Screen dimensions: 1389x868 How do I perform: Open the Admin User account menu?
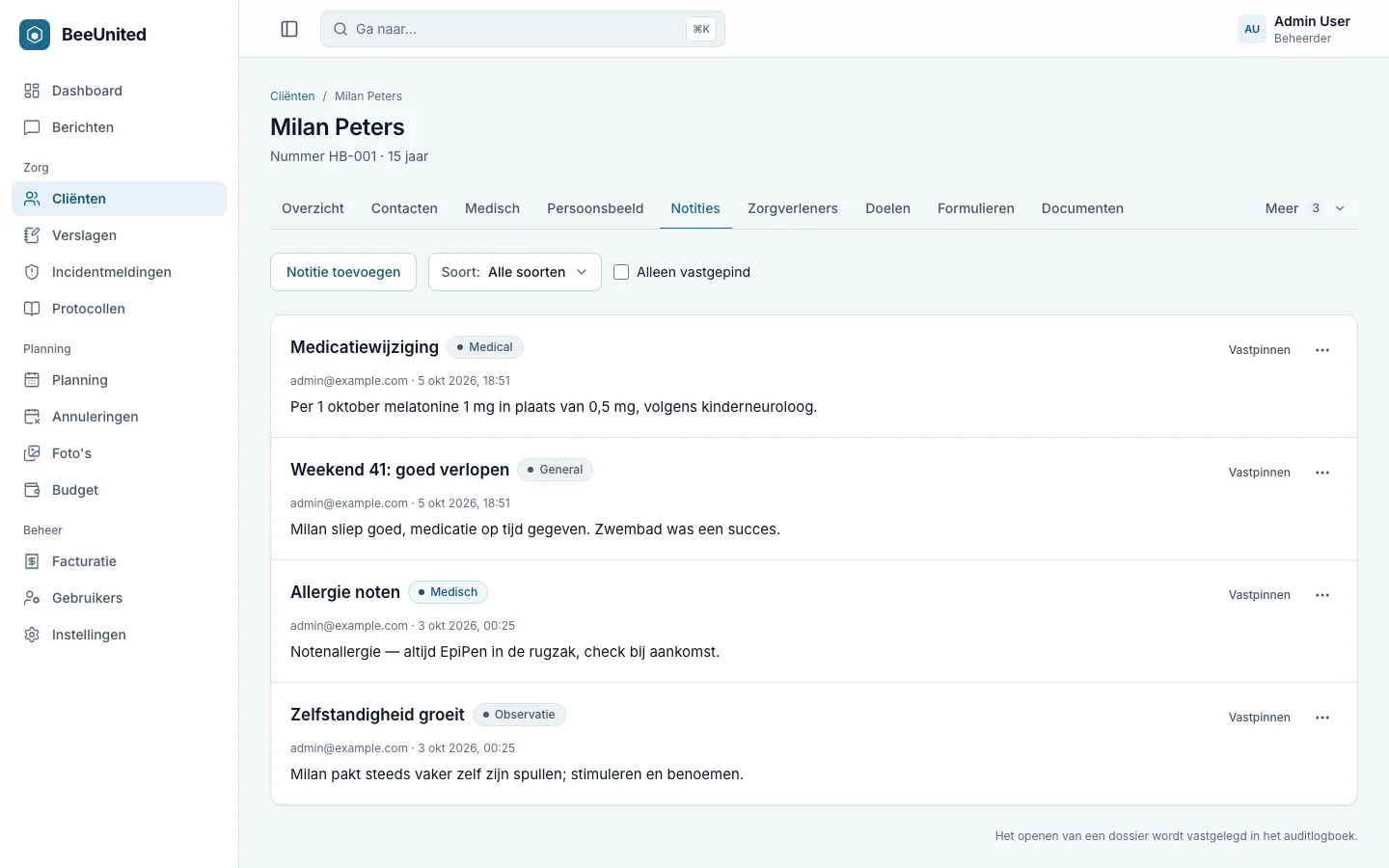1294,29
